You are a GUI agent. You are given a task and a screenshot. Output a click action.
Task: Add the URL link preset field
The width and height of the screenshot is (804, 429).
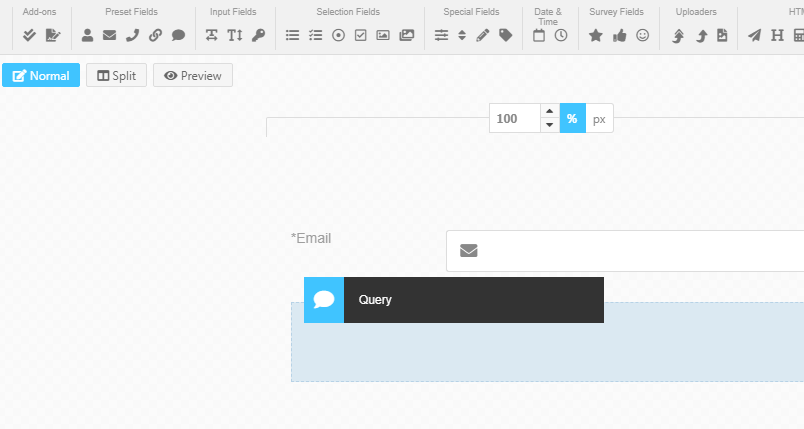(x=155, y=35)
